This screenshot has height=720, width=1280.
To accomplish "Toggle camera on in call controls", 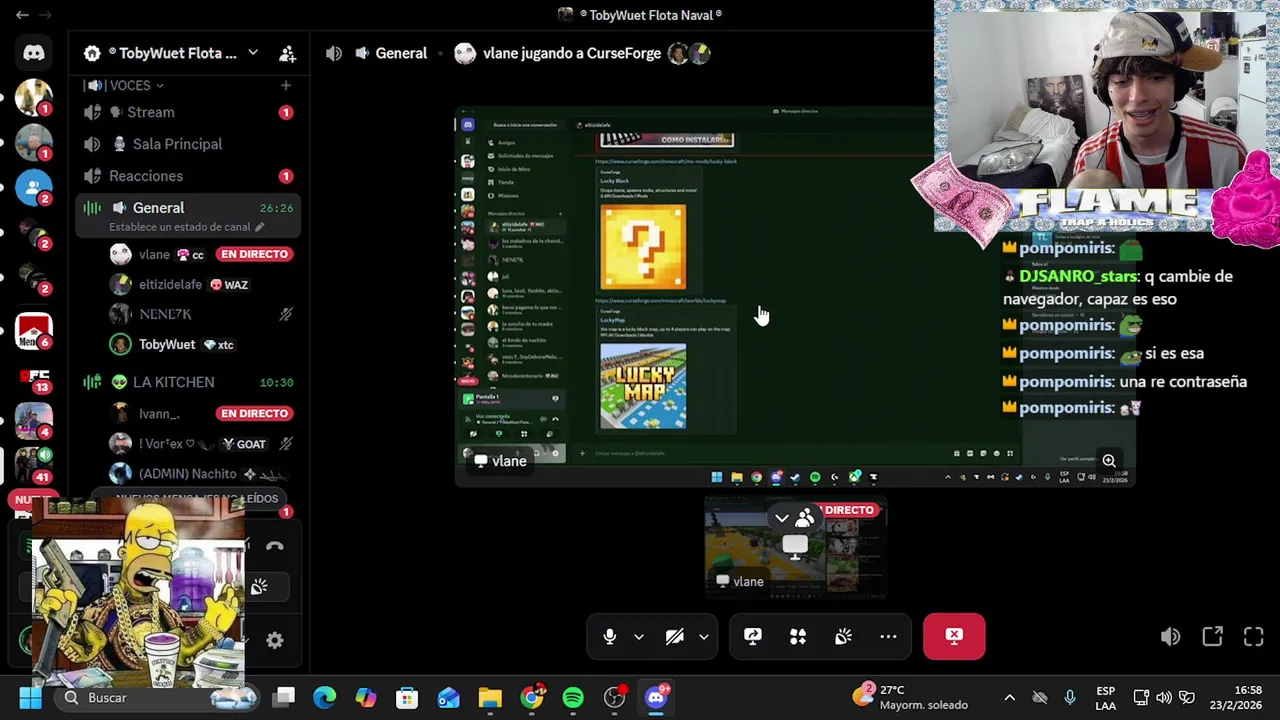I will click(675, 636).
